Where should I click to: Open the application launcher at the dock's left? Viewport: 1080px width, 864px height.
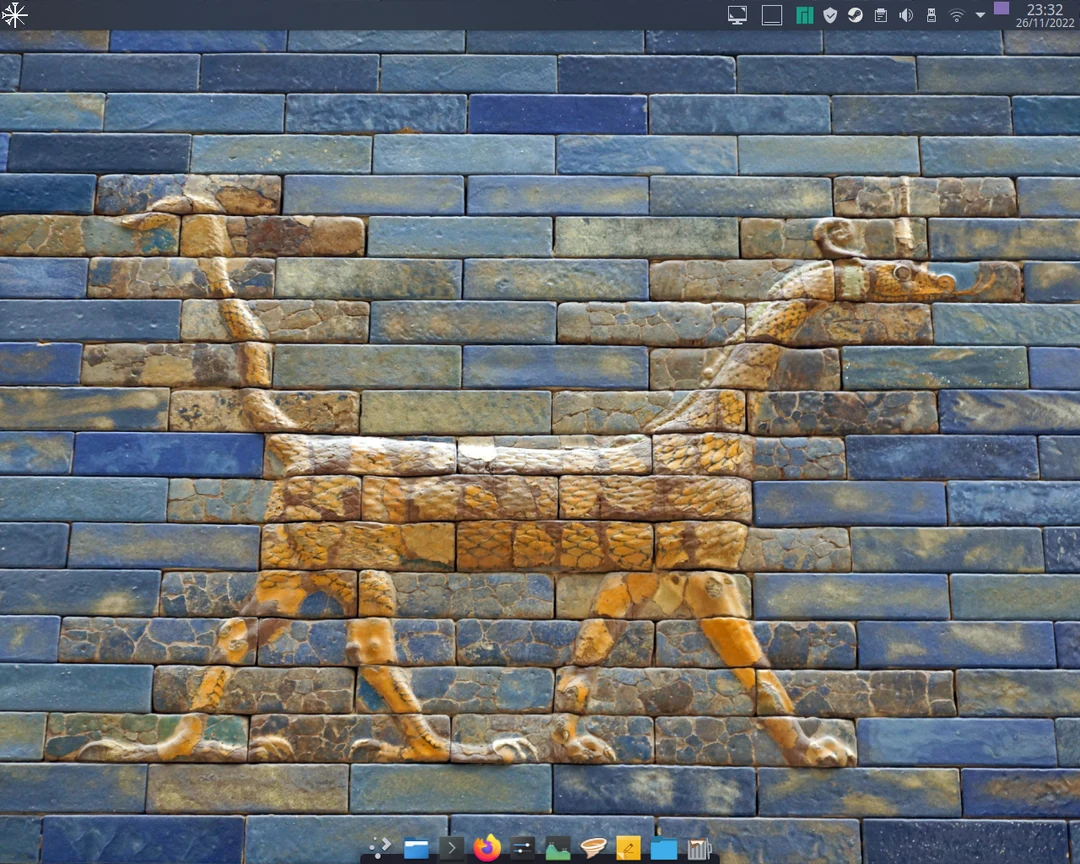click(378, 848)
